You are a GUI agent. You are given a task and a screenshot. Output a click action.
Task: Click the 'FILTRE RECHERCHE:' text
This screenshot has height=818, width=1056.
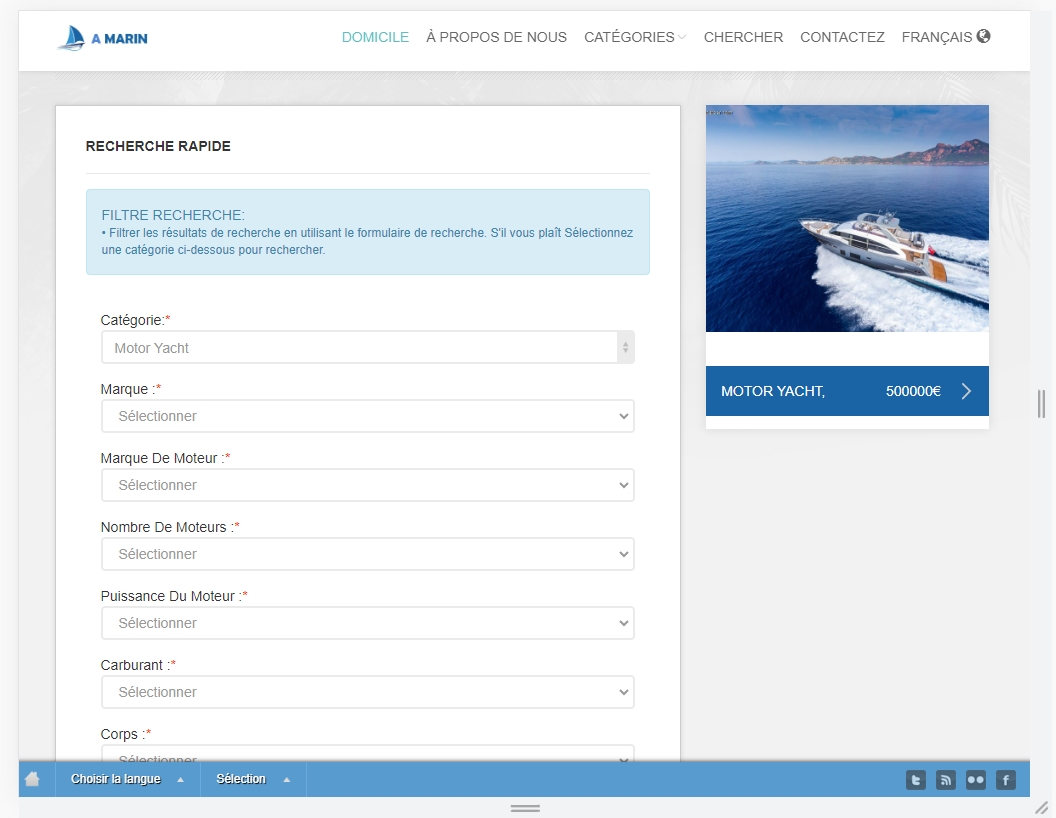pos(173,215)
